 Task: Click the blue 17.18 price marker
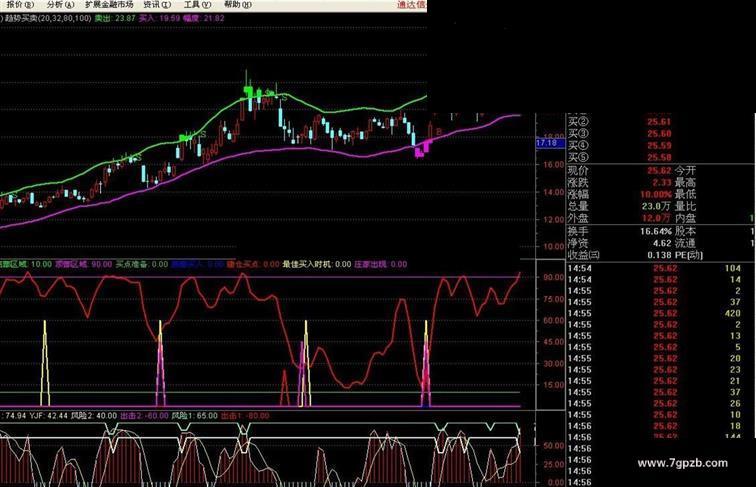coord(550,143)
